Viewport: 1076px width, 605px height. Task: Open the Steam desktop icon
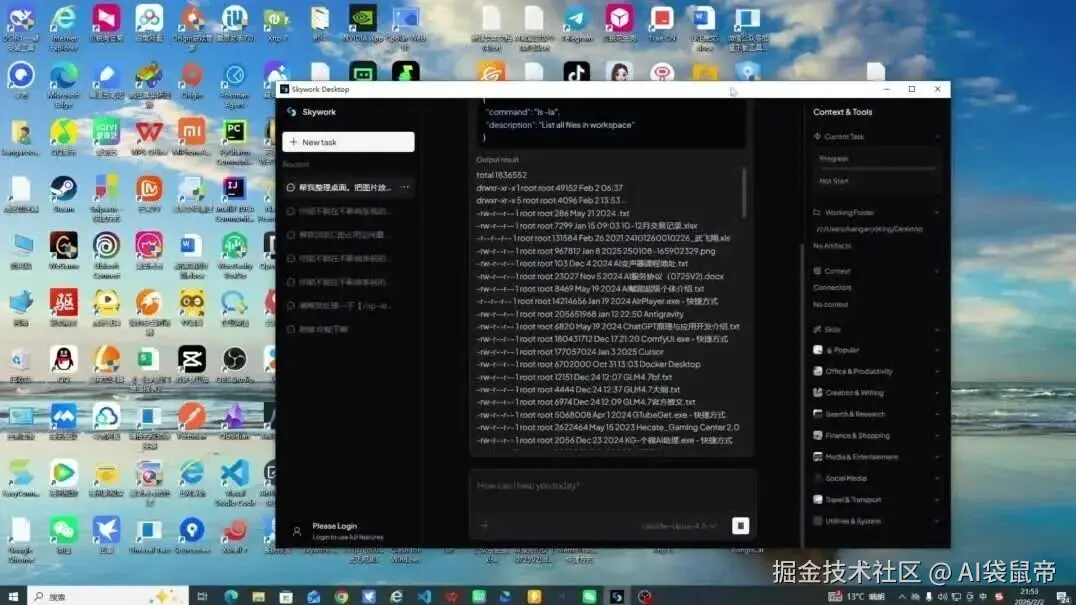[x=63, y=195]
